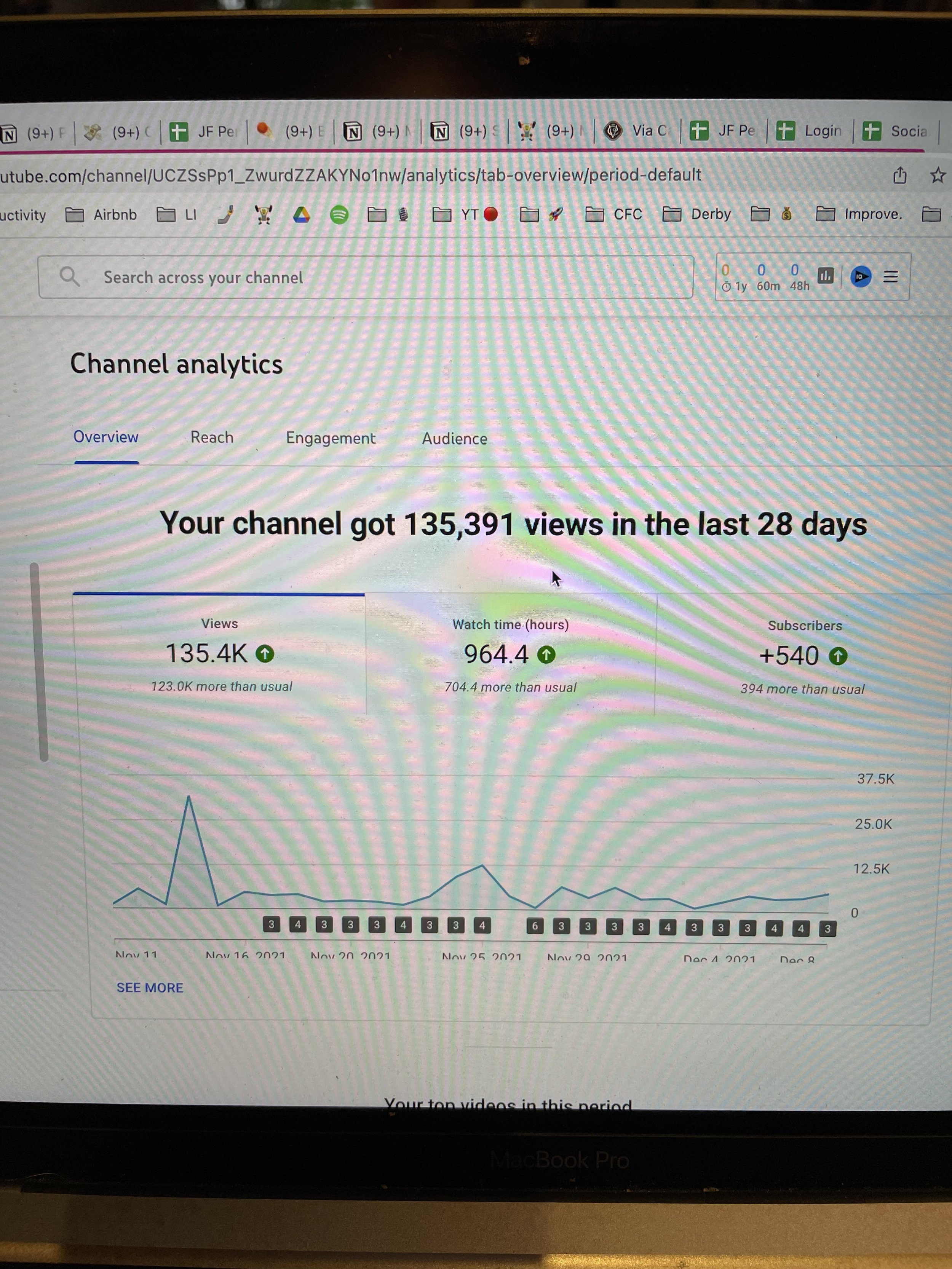The image size is (952, 1269).
Task: Focus the Search across your channel field
Action: point(366,277)
